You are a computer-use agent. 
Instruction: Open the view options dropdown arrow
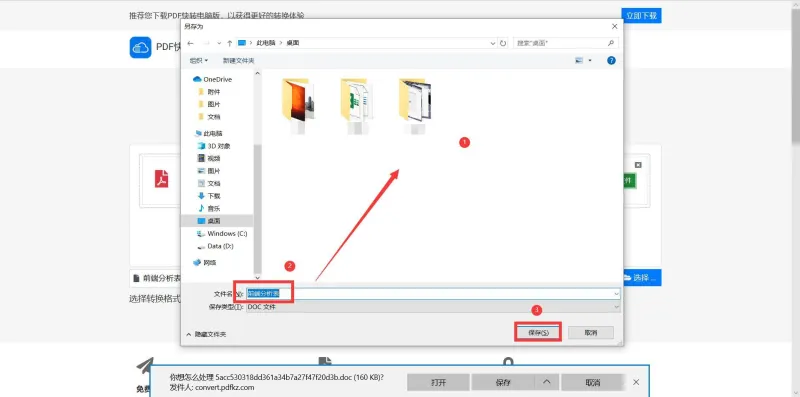pyautogui.click(x=590, y=60)
